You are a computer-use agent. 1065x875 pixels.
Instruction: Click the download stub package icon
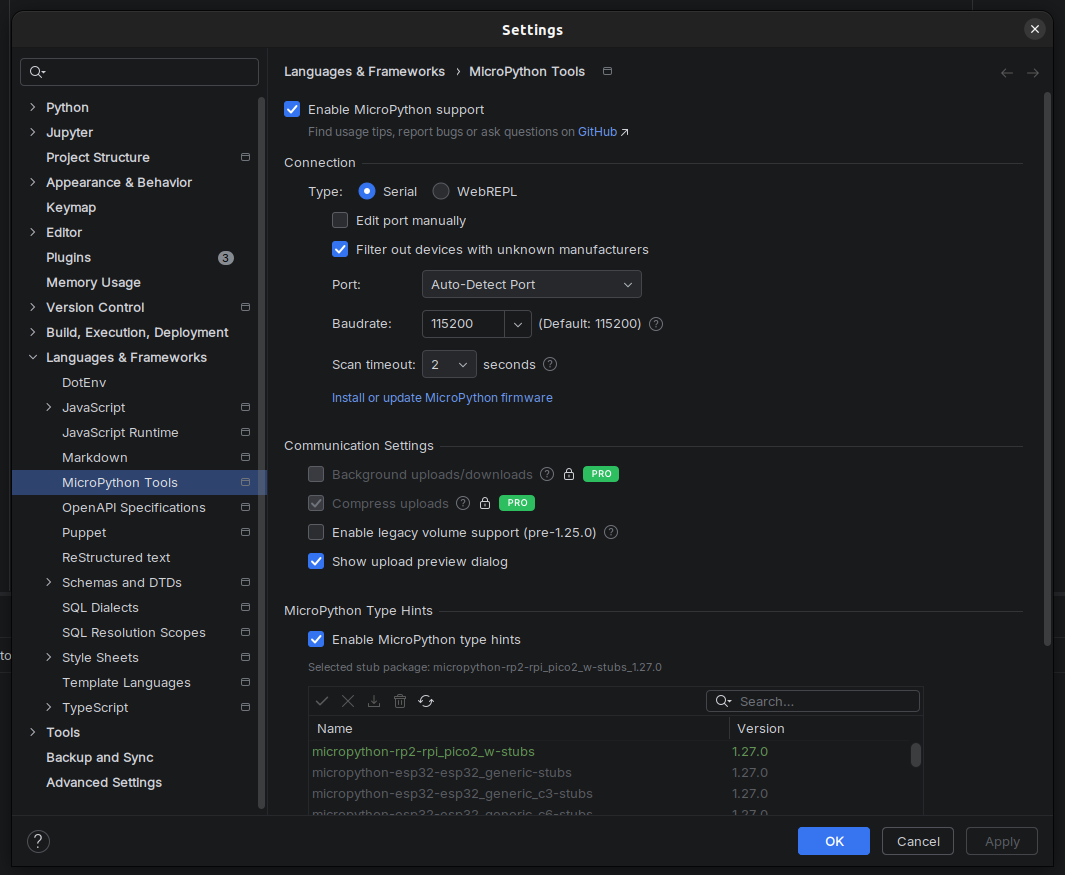374,701
